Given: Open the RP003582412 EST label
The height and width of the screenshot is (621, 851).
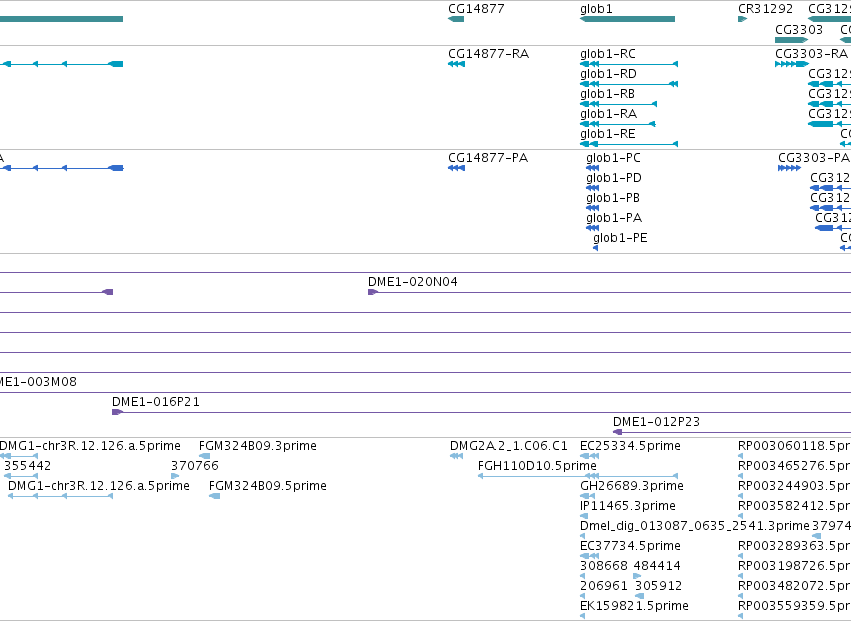Looking at the screenshot, I should pos(795,506).
